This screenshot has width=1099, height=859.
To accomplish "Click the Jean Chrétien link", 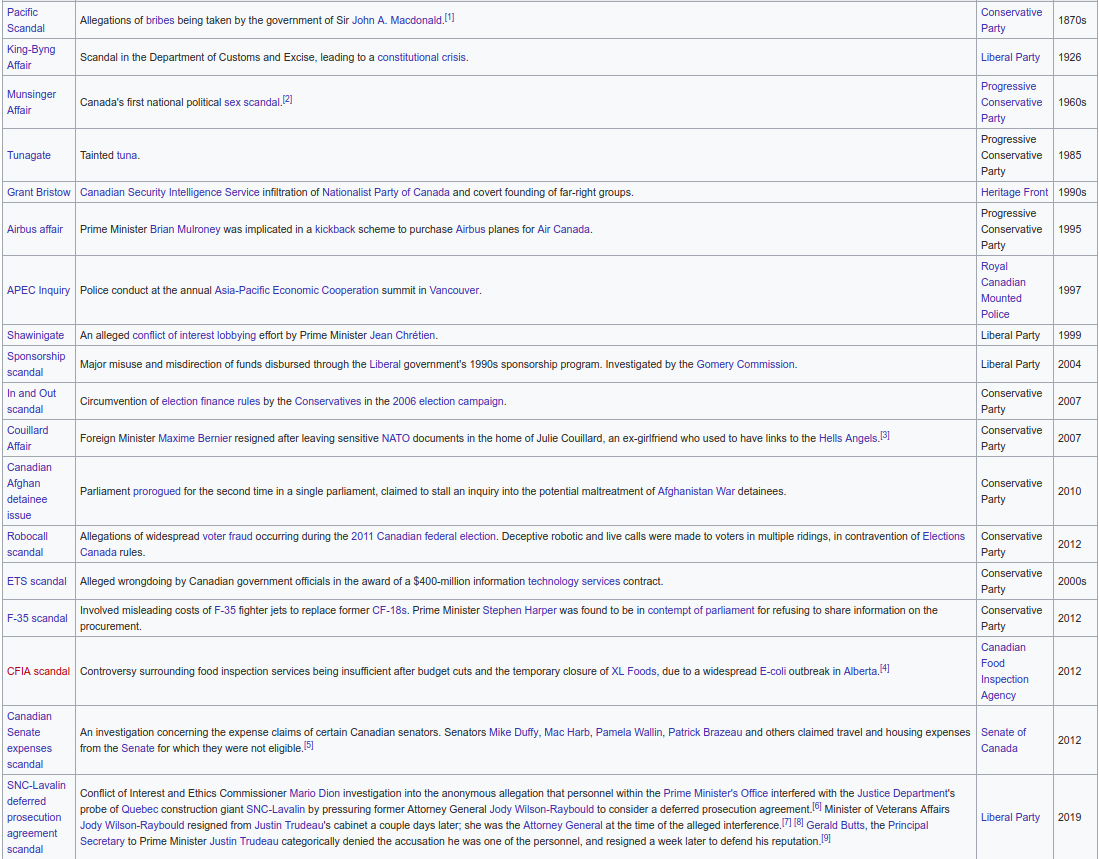I will point(402,336).
